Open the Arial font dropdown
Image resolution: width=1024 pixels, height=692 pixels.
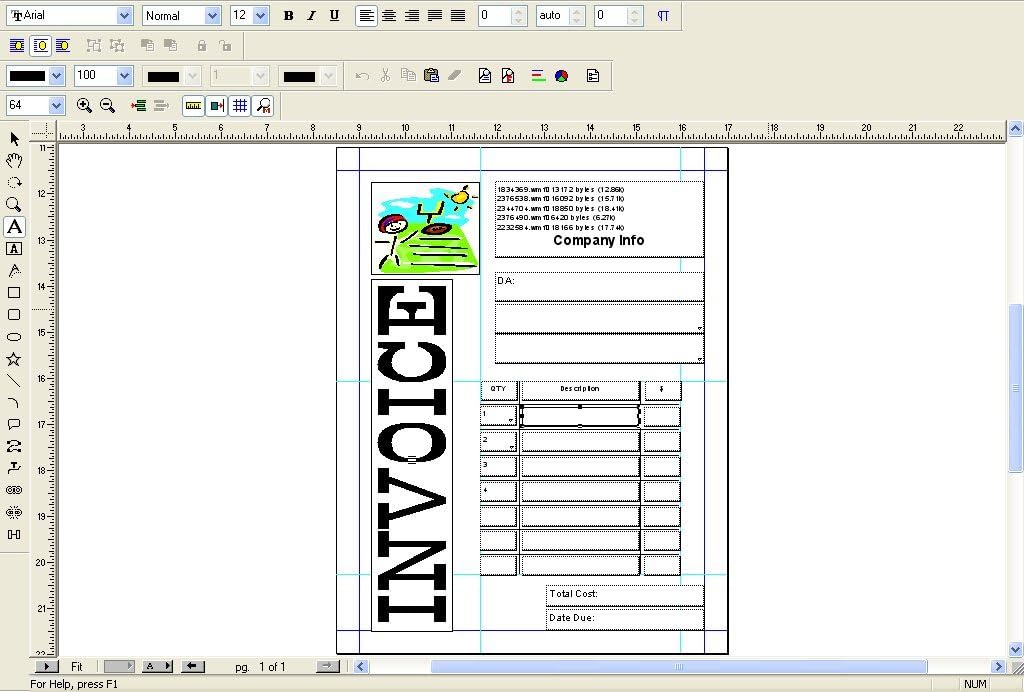point(124,16)
